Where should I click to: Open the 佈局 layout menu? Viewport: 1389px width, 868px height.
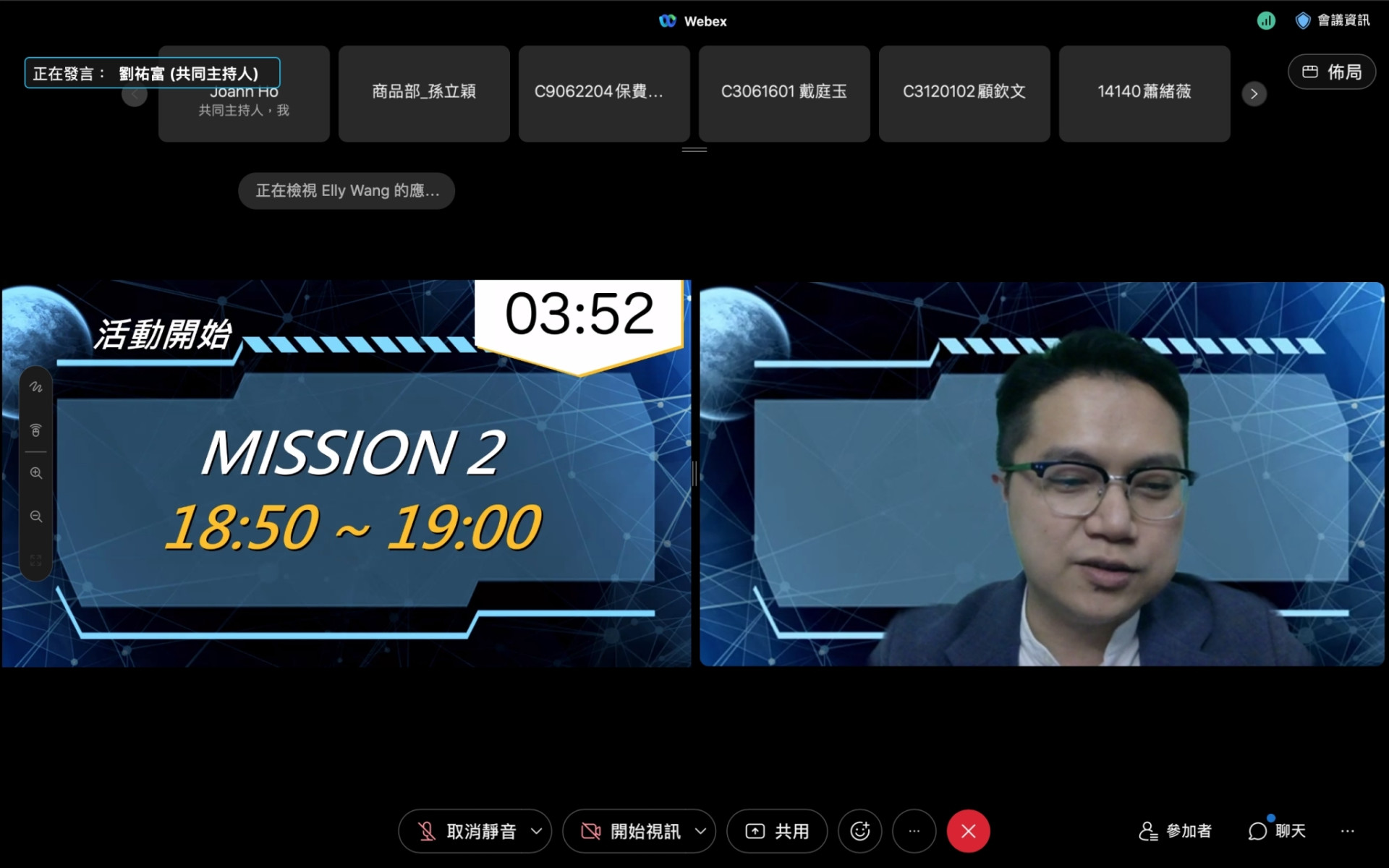point(1331,72)
